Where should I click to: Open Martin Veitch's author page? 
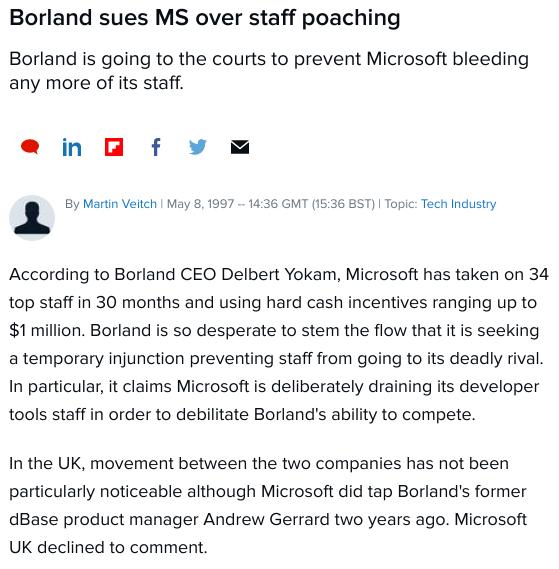120,204
